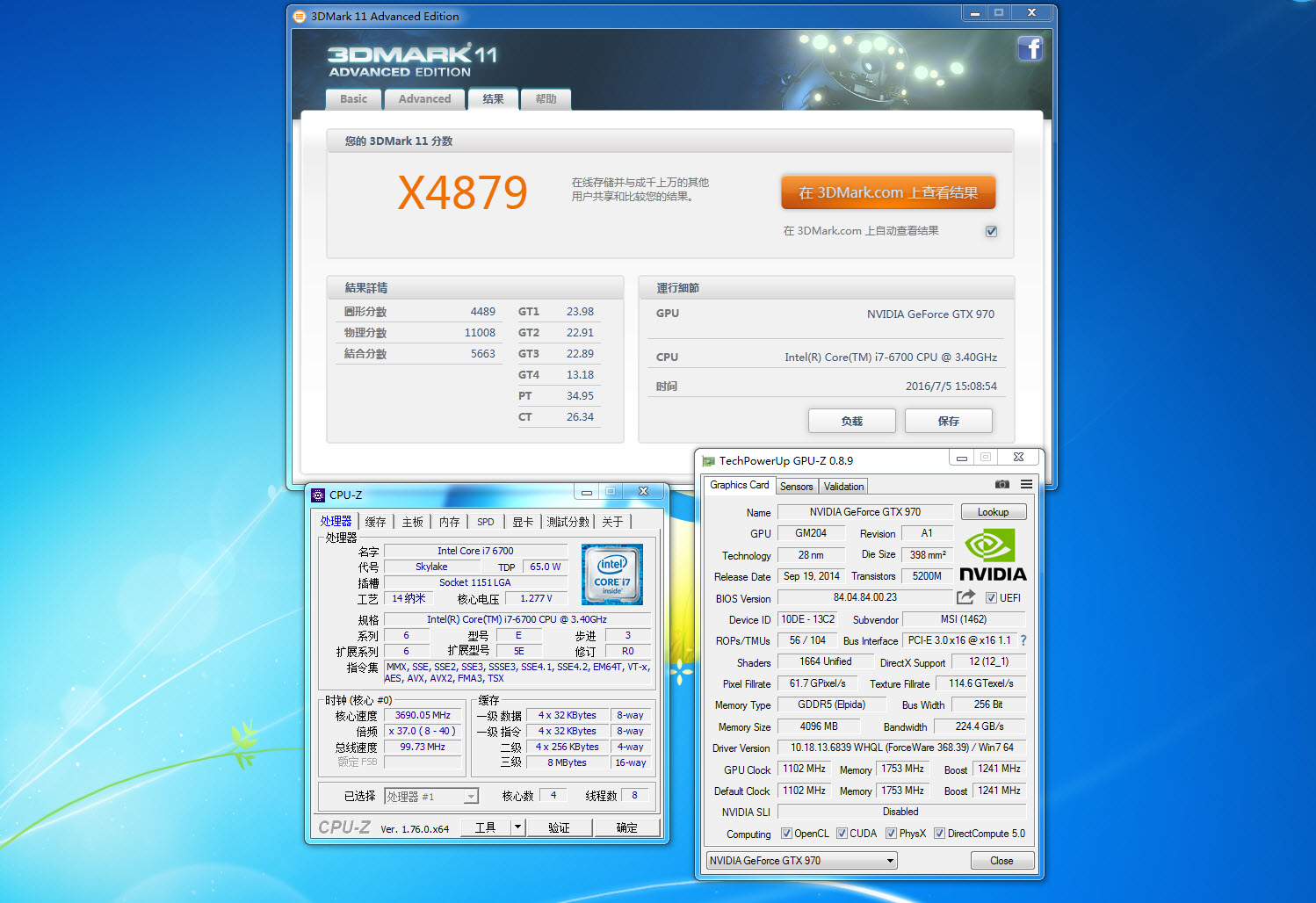
Task: Click the 图形分数 value 4489
Action: (483, 312)
